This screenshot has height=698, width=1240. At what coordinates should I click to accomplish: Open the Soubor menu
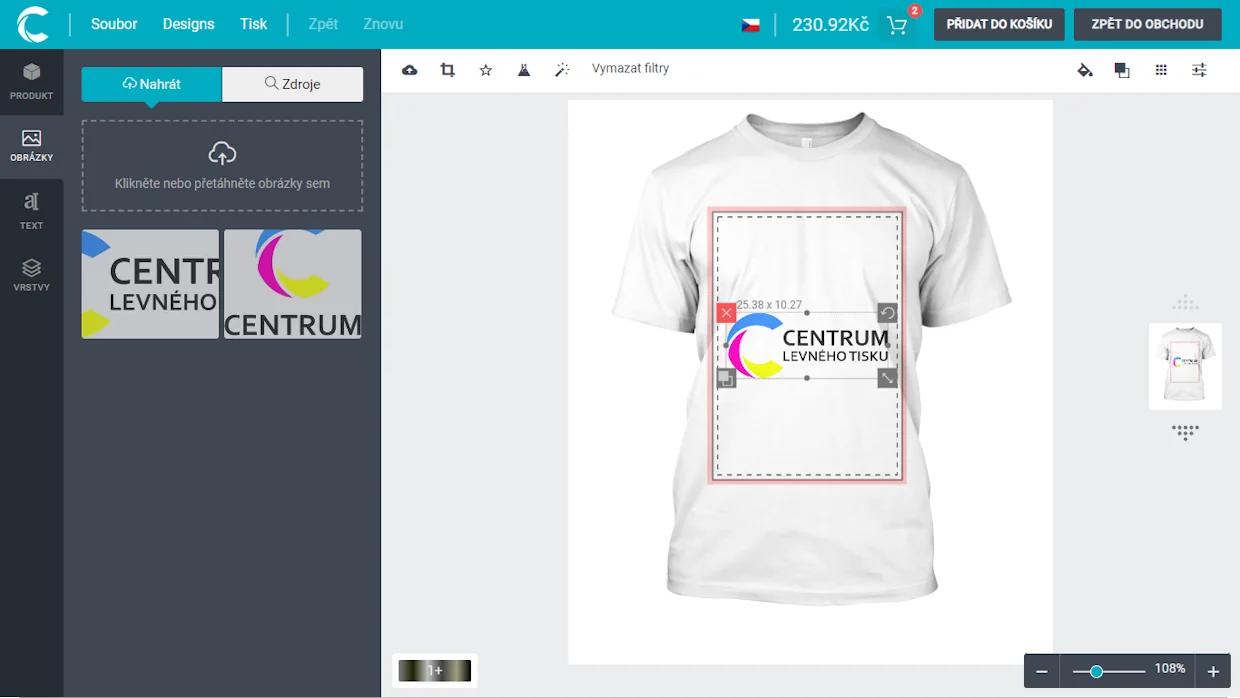[x=114, y=24]
